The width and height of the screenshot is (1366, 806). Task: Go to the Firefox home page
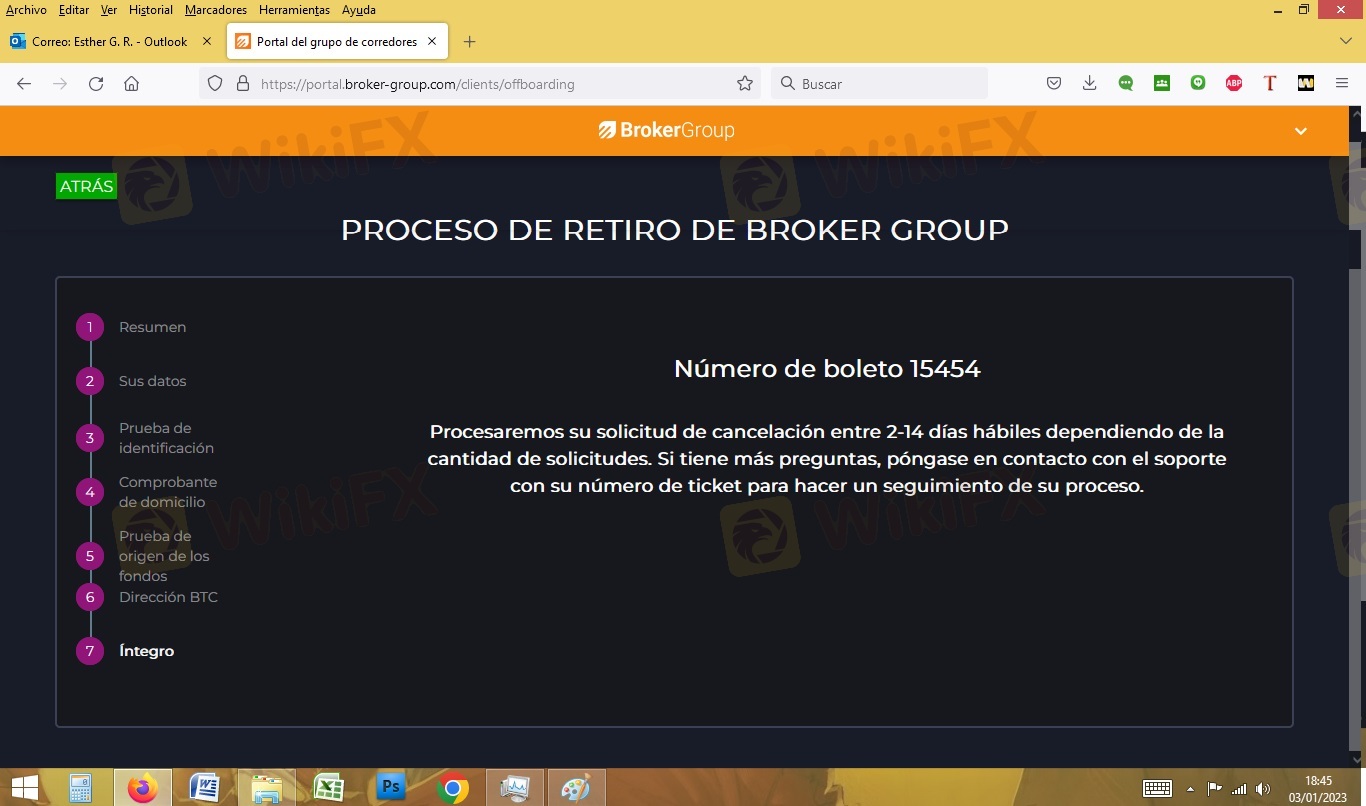pyautogui.click(x=131, y=84)
